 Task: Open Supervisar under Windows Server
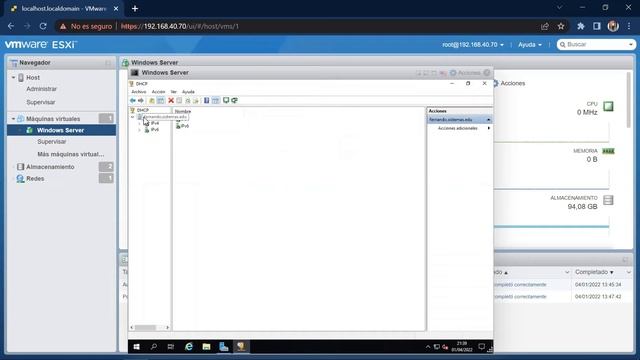click(51, 142)
